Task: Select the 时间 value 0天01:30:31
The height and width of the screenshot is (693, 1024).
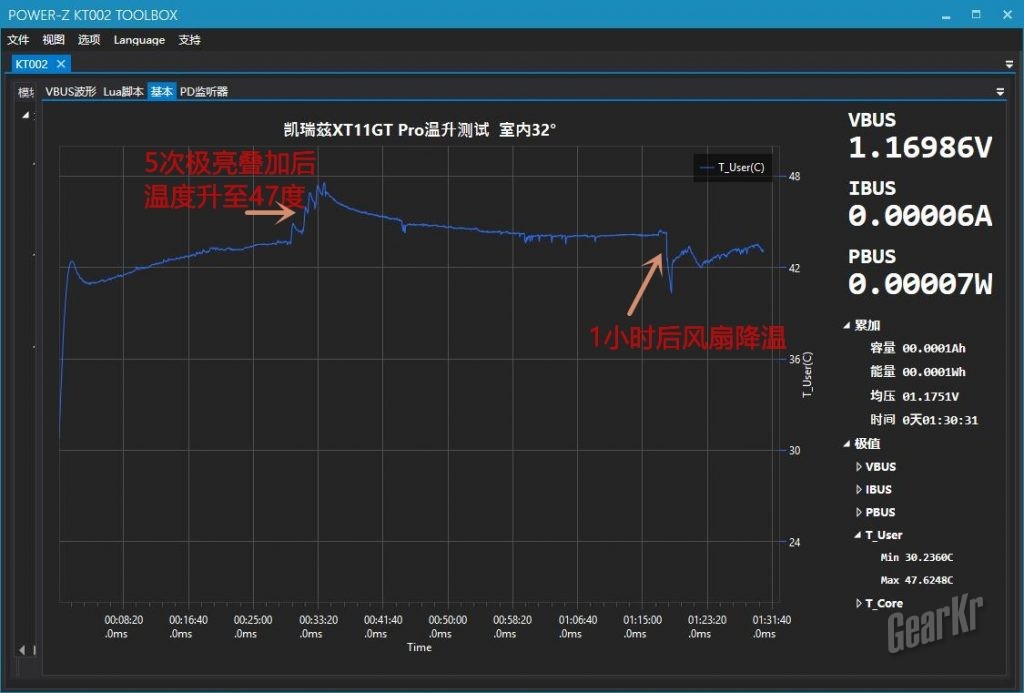Action: coord(940,420)
